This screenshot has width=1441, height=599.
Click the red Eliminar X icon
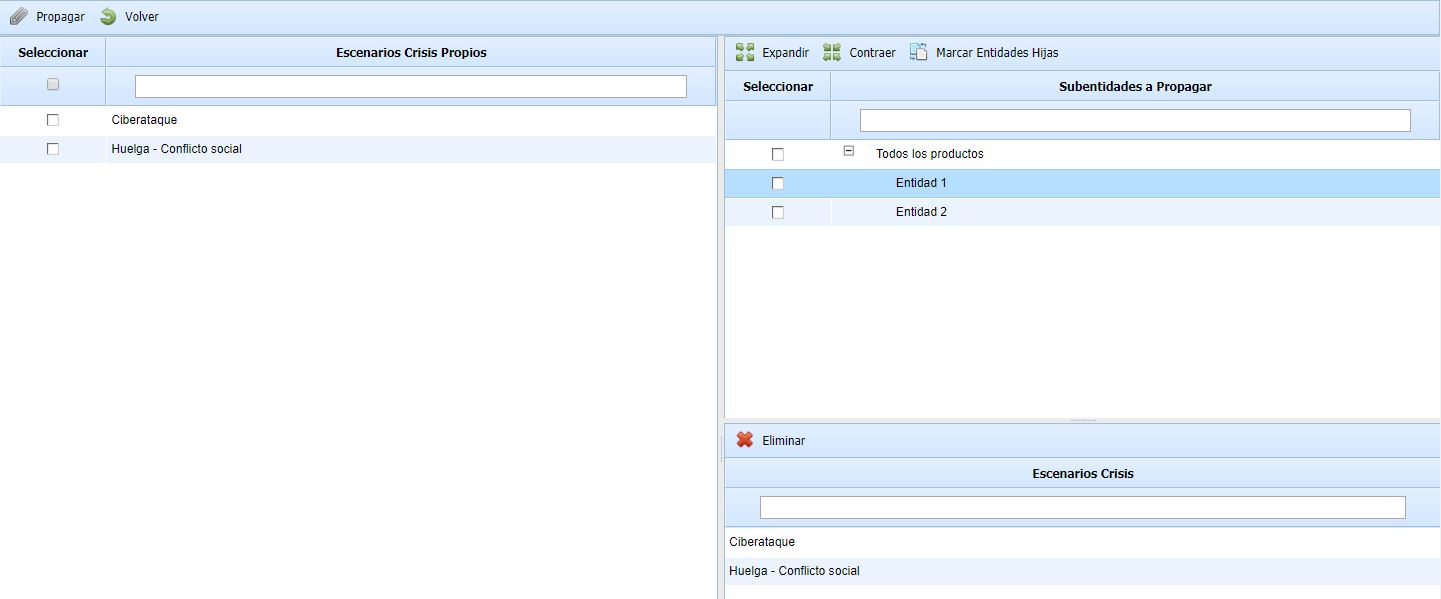click(745, 440)
